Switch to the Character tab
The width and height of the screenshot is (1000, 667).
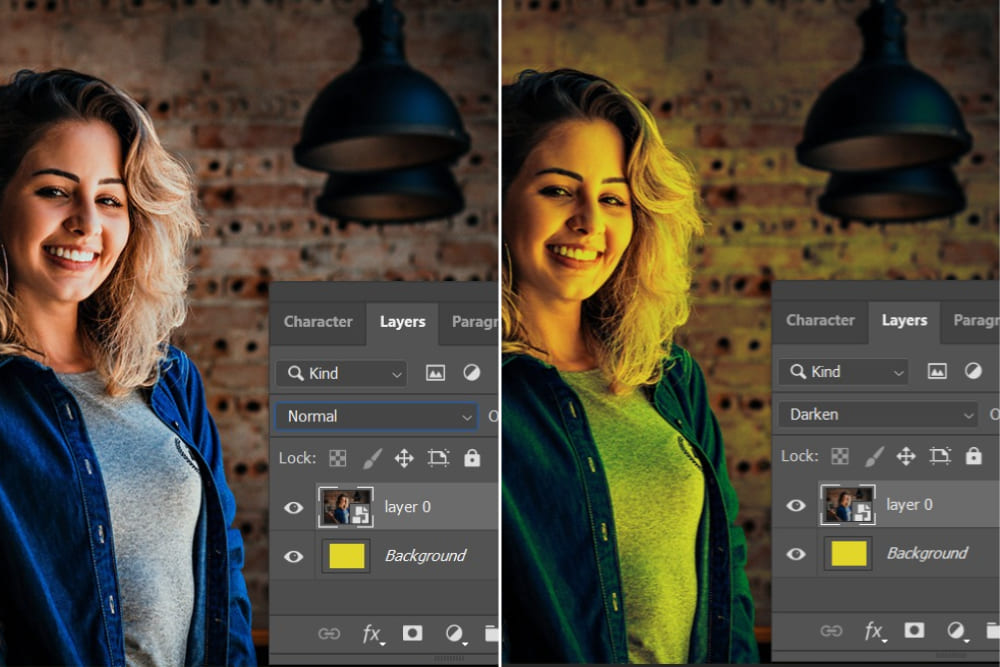pos(318,322)
